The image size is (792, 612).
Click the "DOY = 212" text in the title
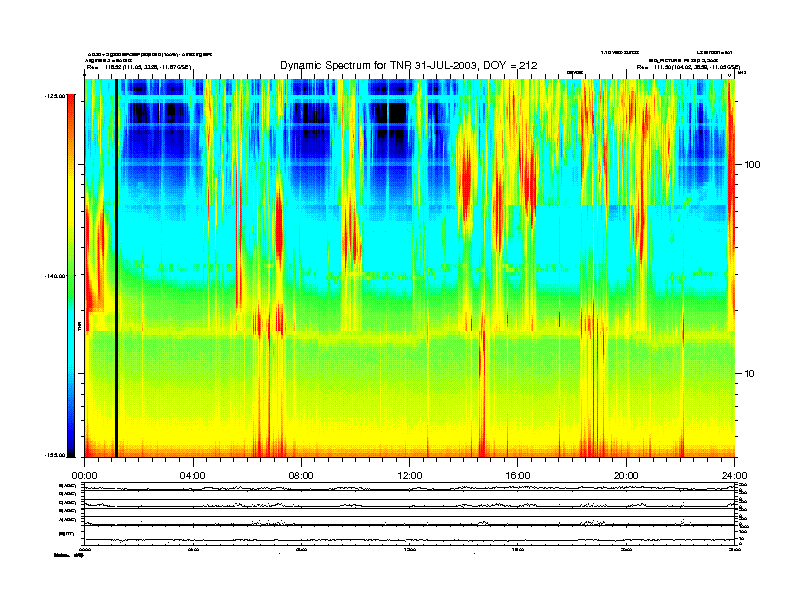coord(510,65)
